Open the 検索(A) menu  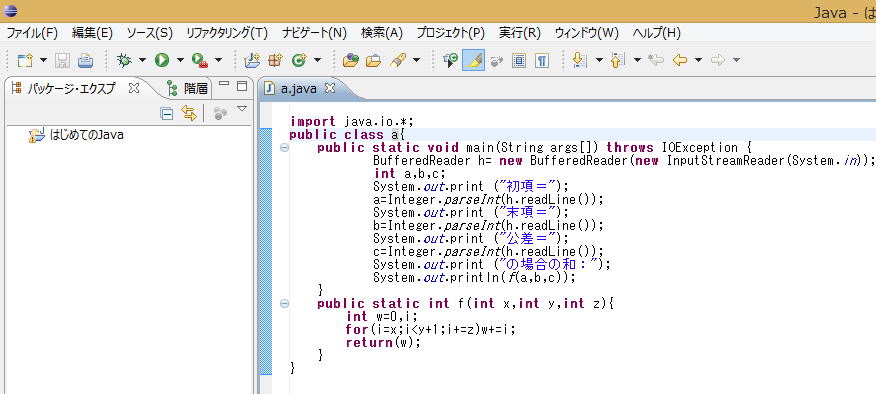pos(382,33)
